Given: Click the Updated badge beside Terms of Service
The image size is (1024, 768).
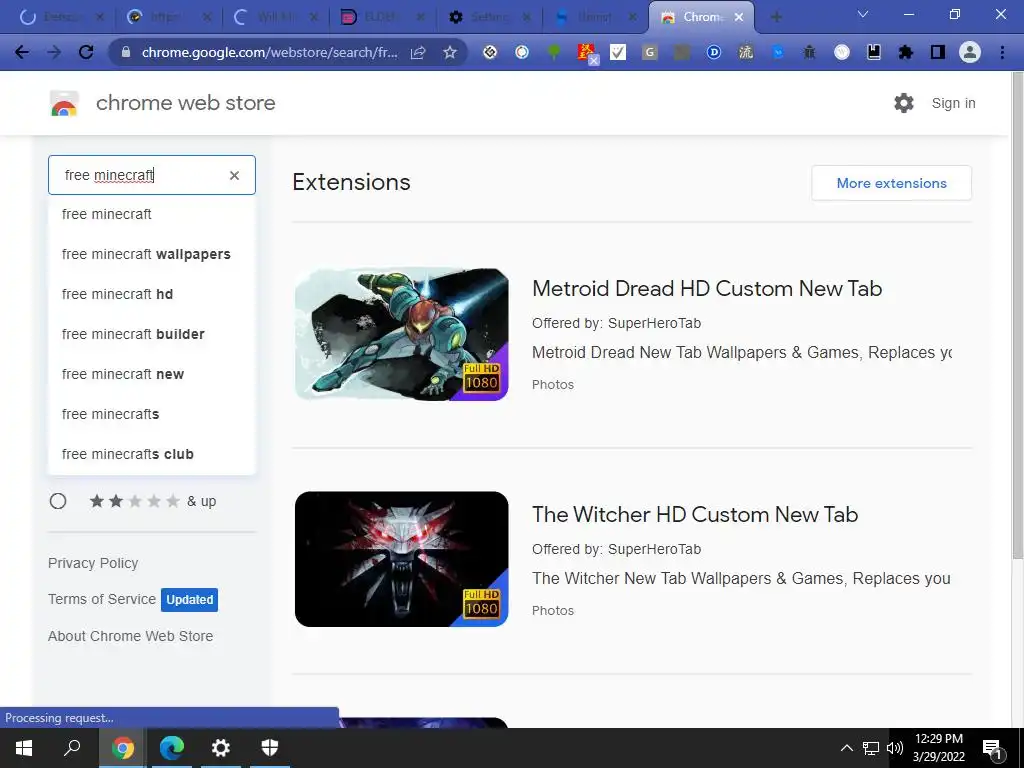Looking at the screenshot, I should 189,600.
